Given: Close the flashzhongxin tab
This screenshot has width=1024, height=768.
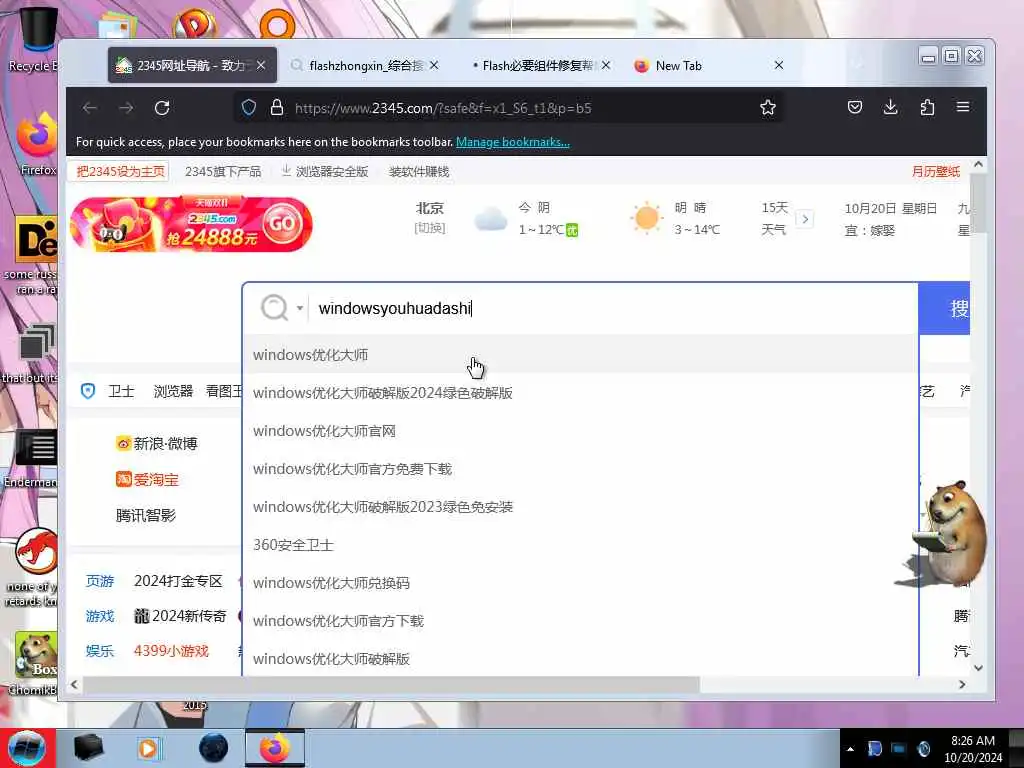Looking at the screenshot, I should coord(434,65).
